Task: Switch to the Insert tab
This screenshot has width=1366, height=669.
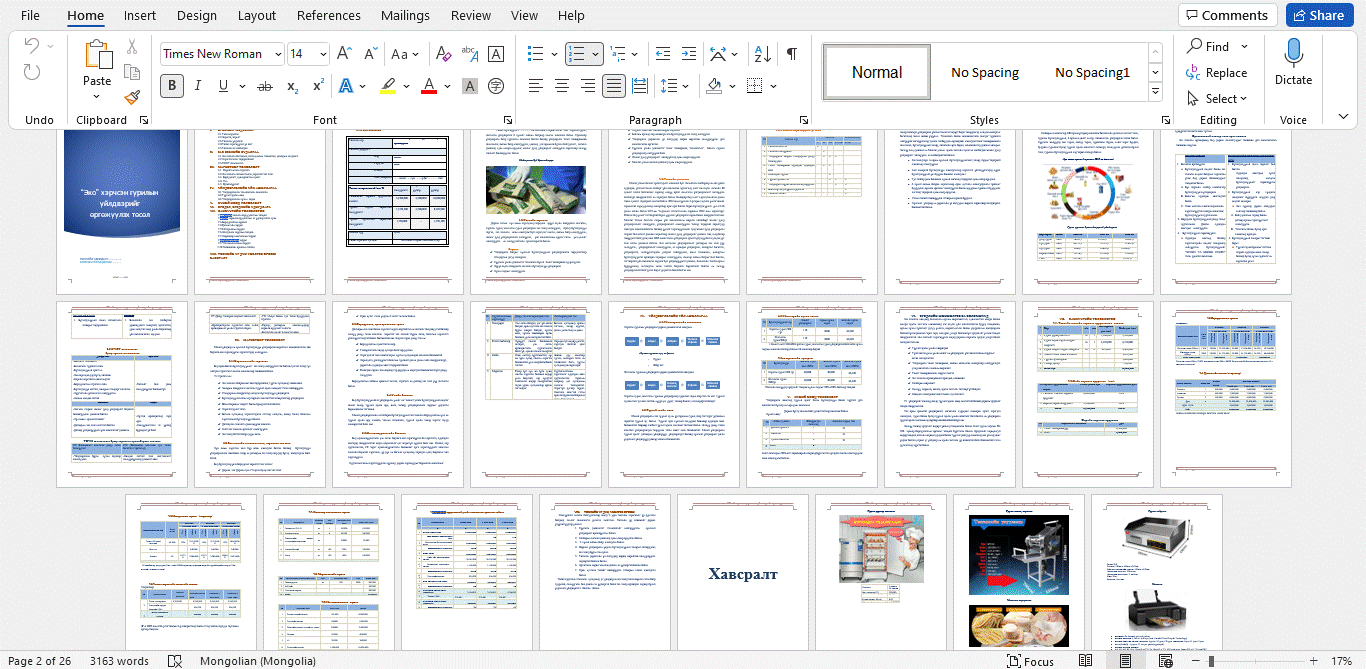Action: coord(140,15)
